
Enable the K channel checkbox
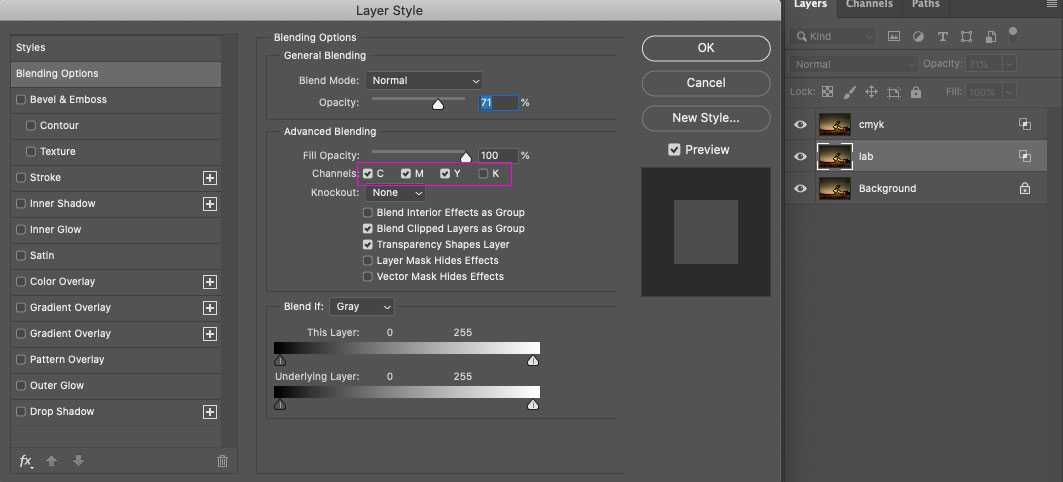(x=484, y=174)
